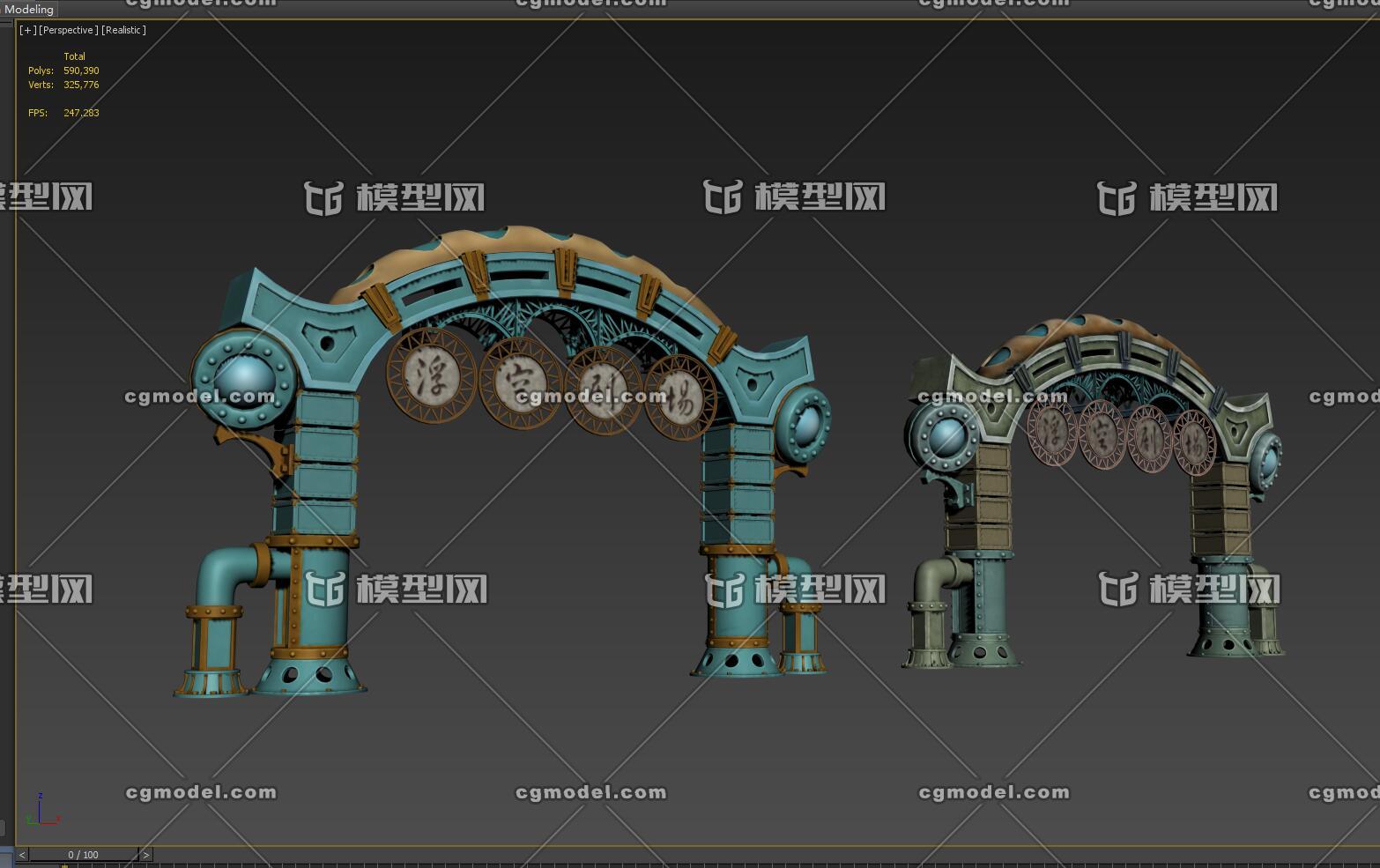
Task: Click the XYZ axis gizmo in viewport corner
Action: (x=40, y=811)
